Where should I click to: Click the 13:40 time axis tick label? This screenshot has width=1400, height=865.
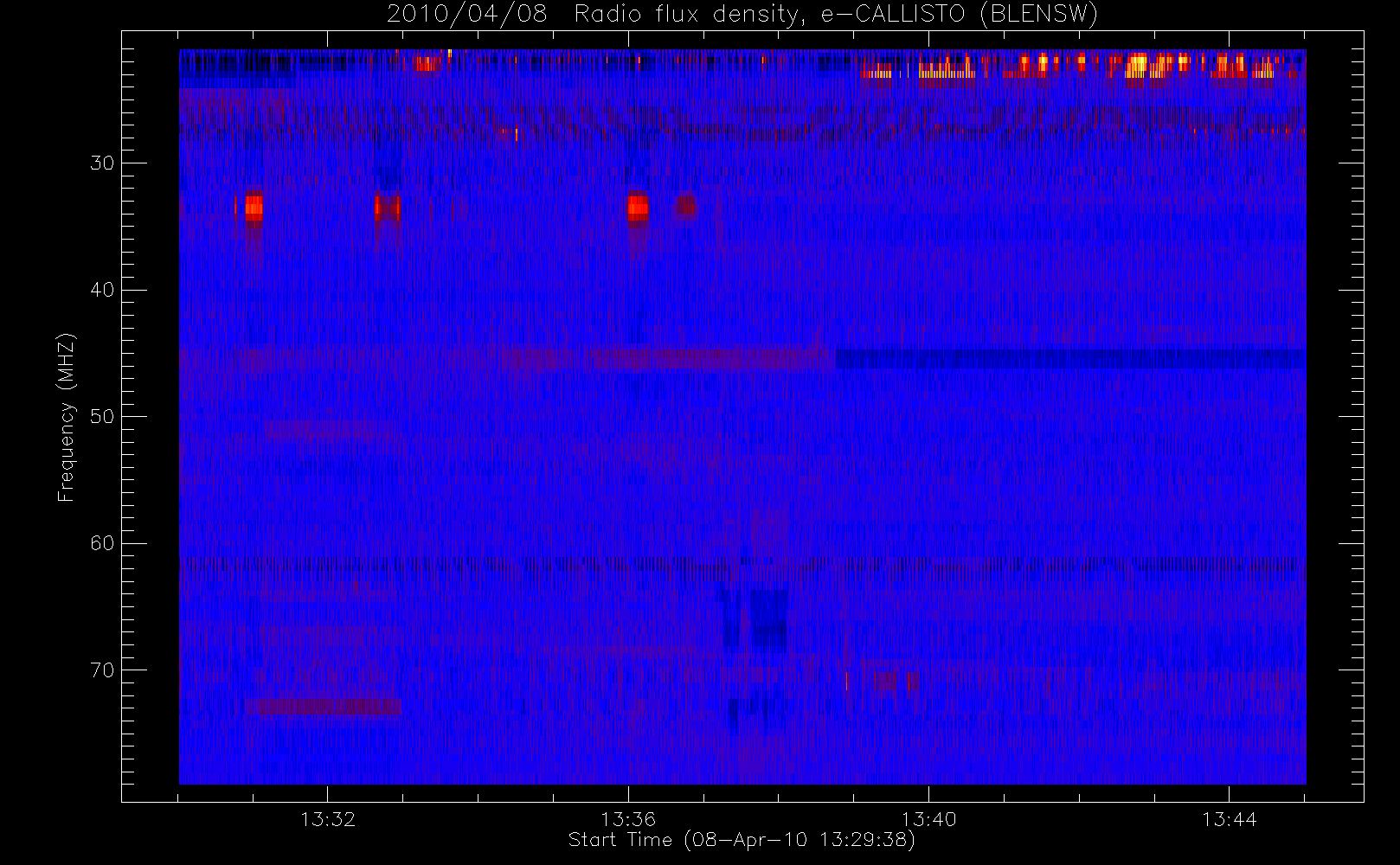(x=928, y=819)
